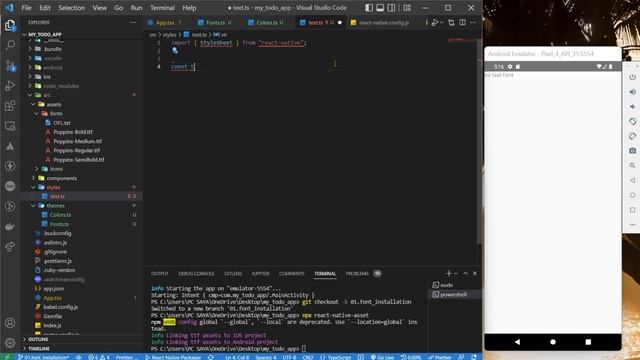Toggle the bottom panel layout icon

pos(380,8)
